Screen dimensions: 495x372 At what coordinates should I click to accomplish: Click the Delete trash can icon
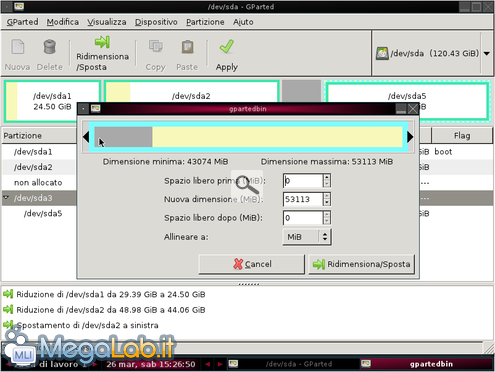click(50, 47)
